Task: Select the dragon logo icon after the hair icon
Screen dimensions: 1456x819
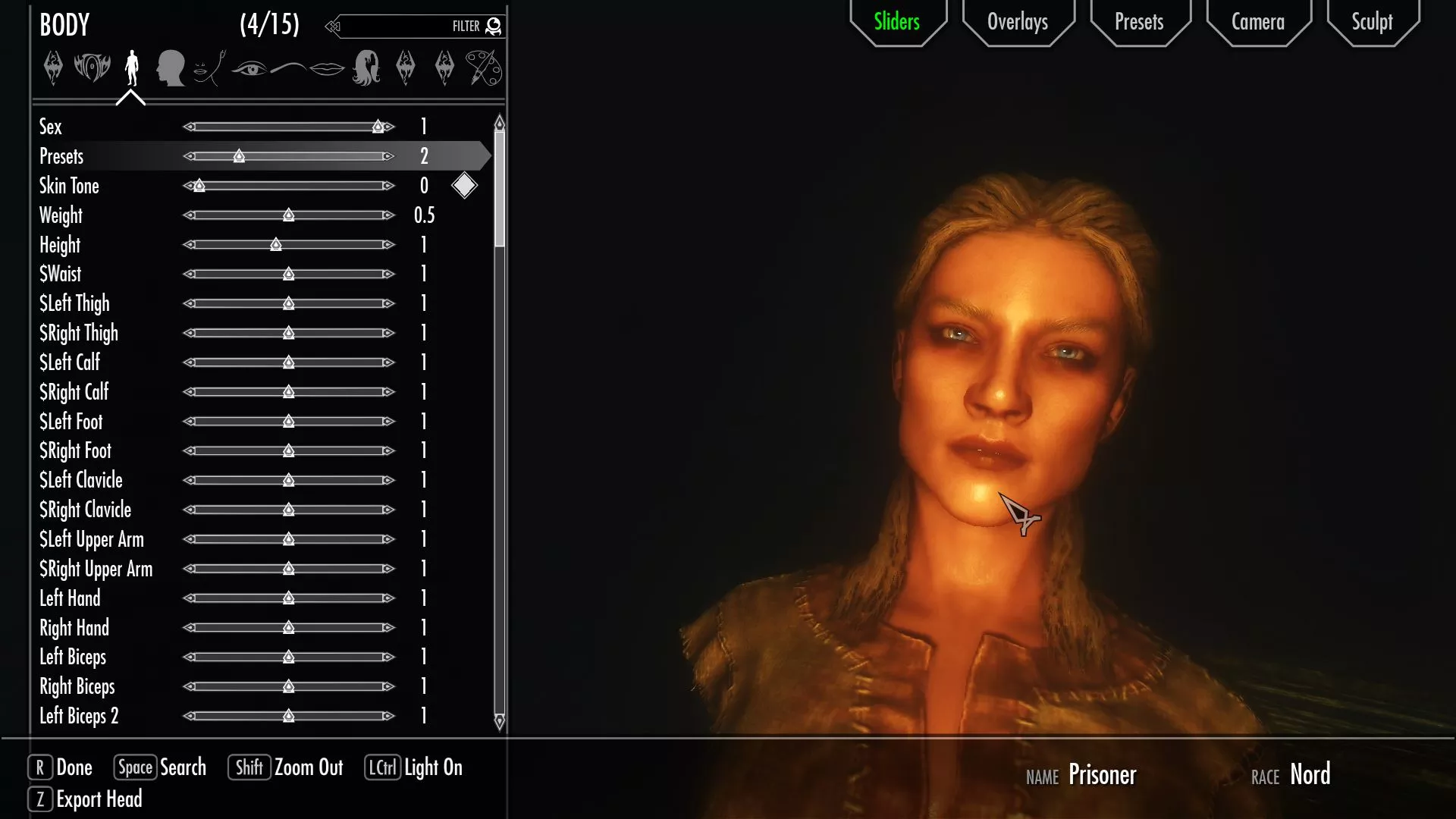Action: [406, 68]
